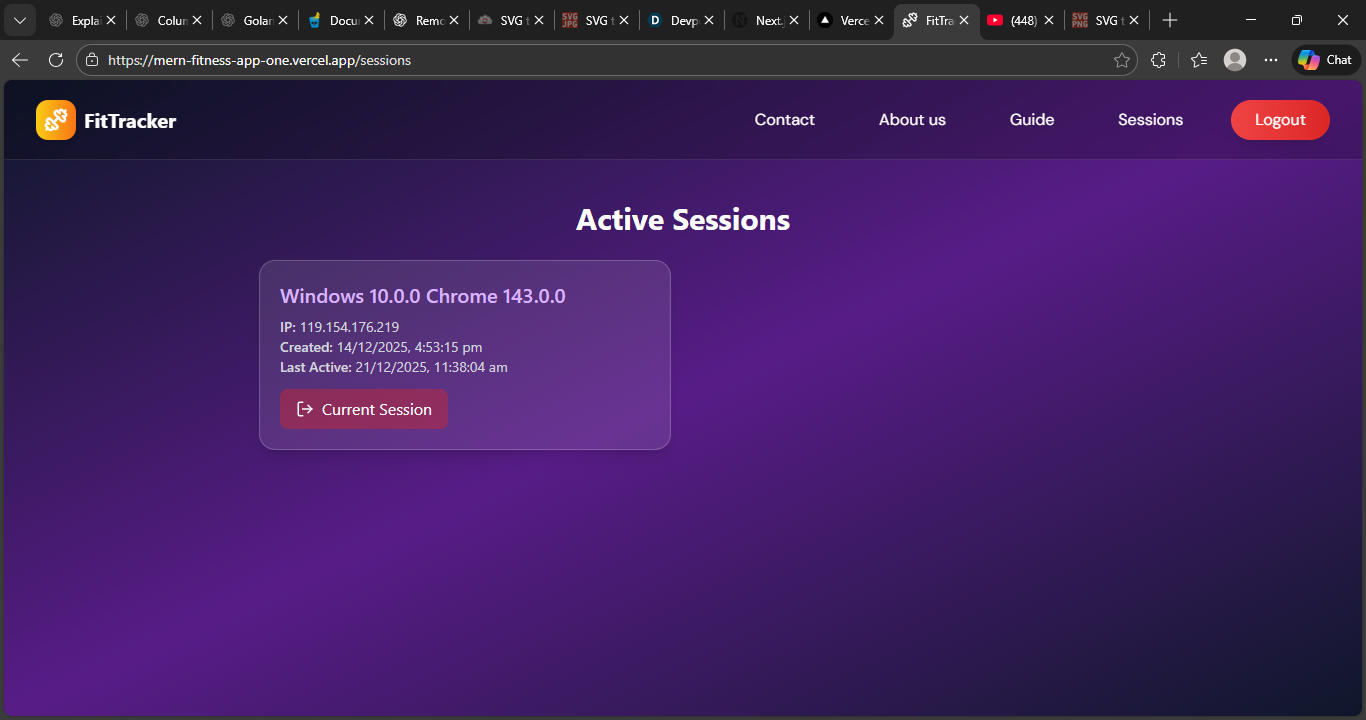Select Sessions in the navigation bar
The width and height of the screenshot is (1366, 720).
click(x=1150, y=120)
